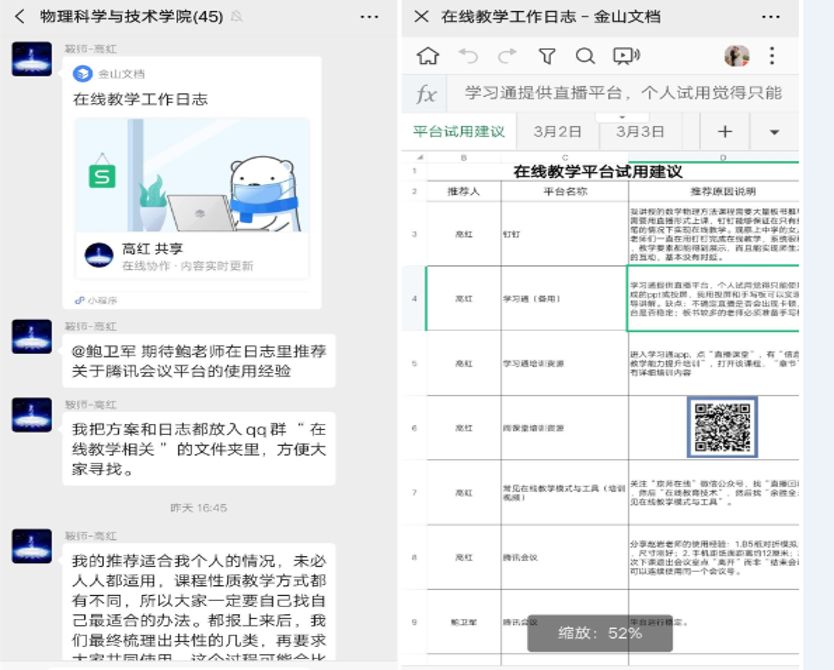Open the user avatar profile
This screenshot has height=670, width=834.
point(737,56)
